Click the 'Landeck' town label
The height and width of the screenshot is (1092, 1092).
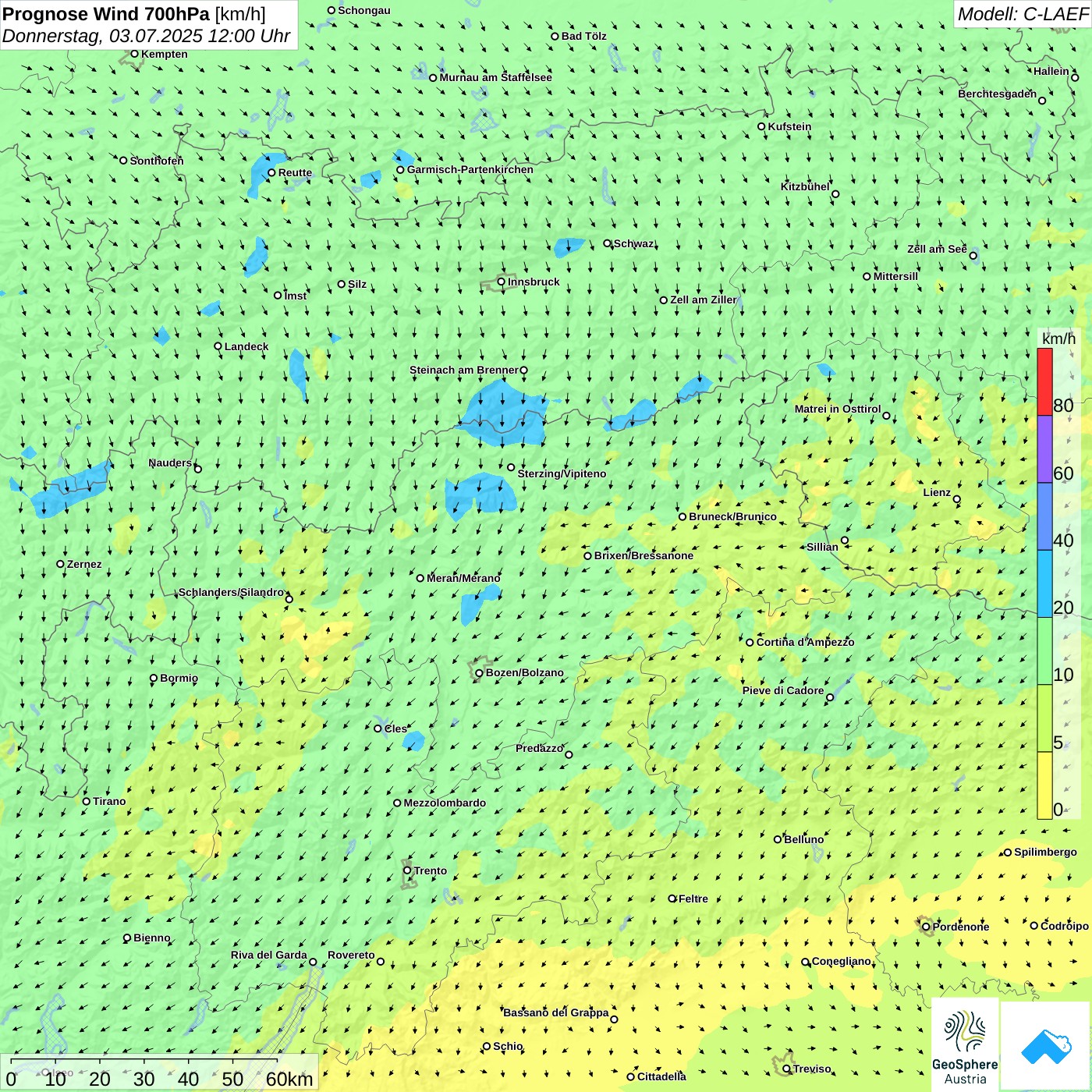246,346
